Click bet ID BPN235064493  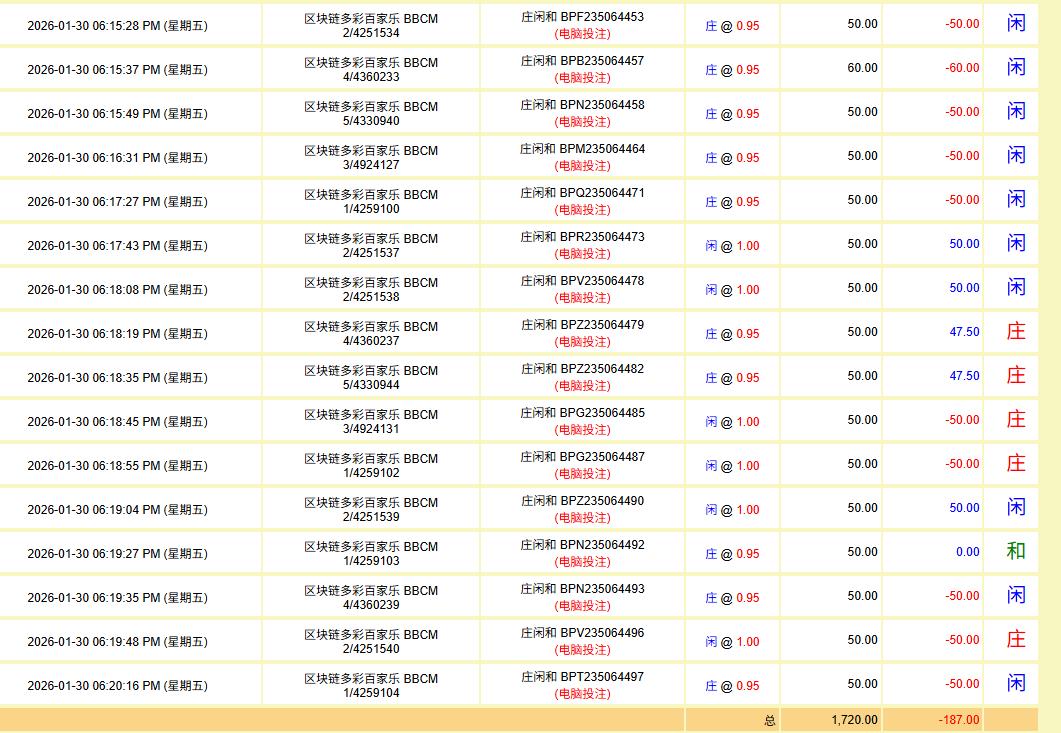(x=602, y=589)
